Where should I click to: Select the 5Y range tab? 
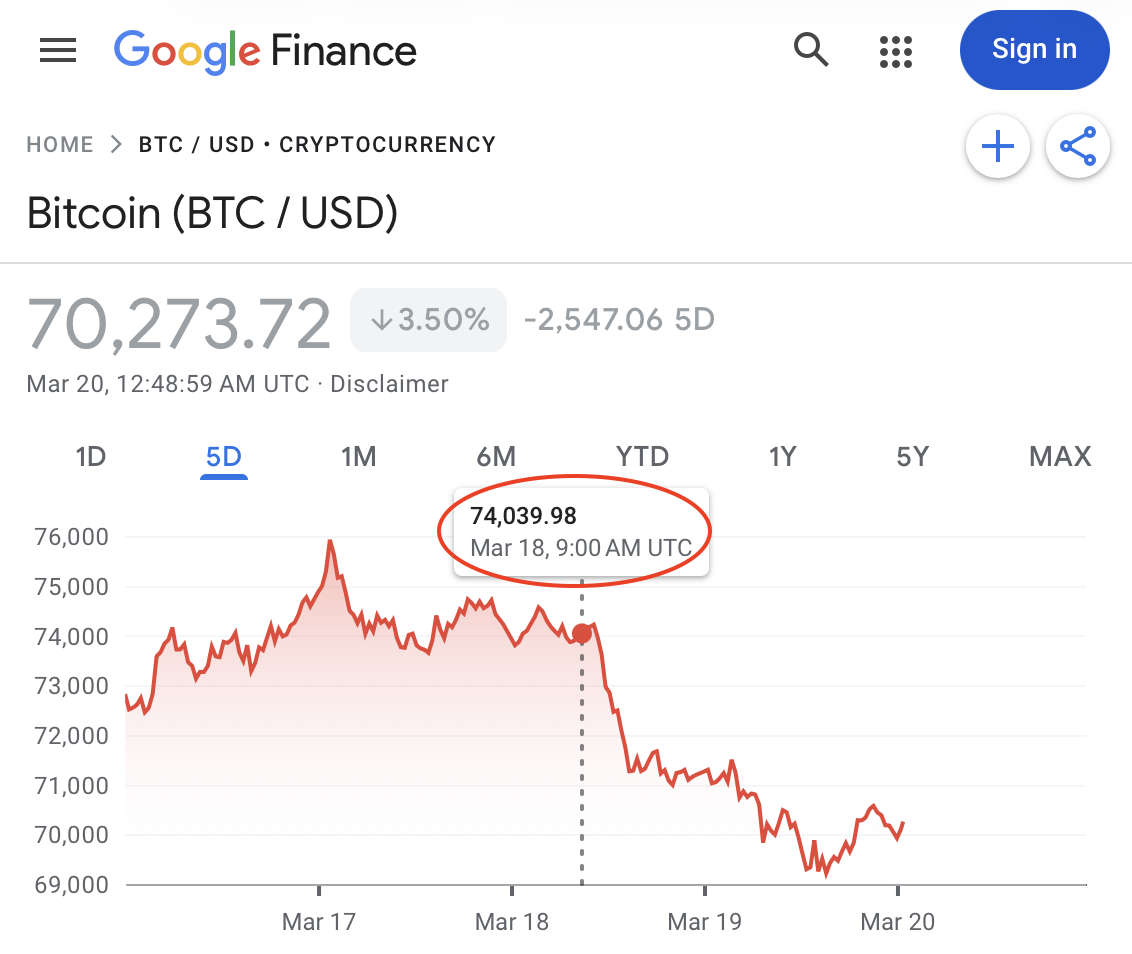click(912, 457)
